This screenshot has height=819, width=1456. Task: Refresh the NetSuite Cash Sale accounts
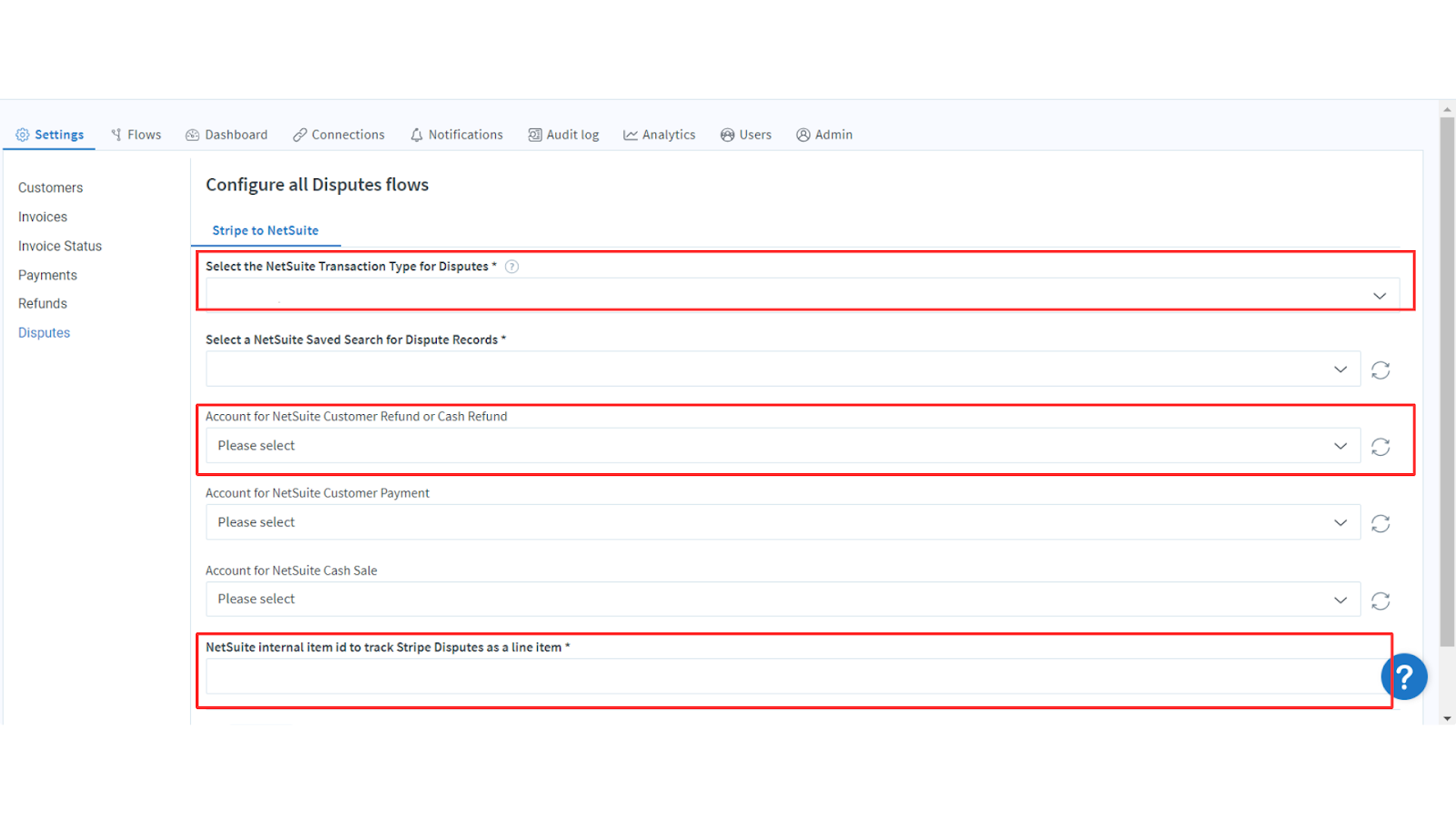pos(1380,601)
